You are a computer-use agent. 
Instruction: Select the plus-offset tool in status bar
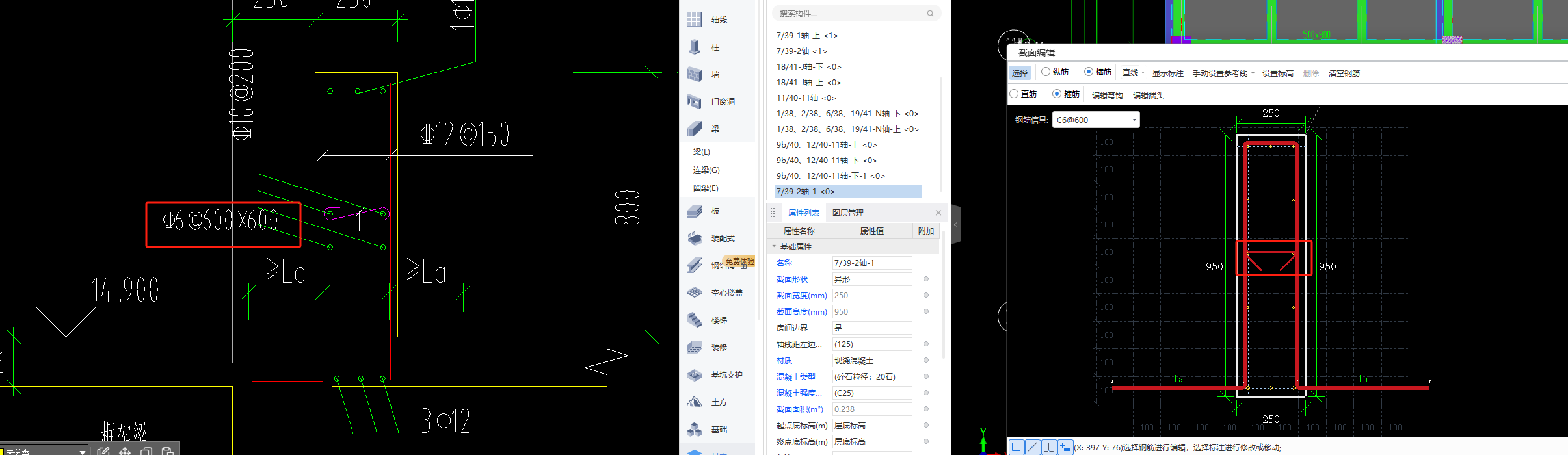pyautogui.click(x=1065, y=447)
